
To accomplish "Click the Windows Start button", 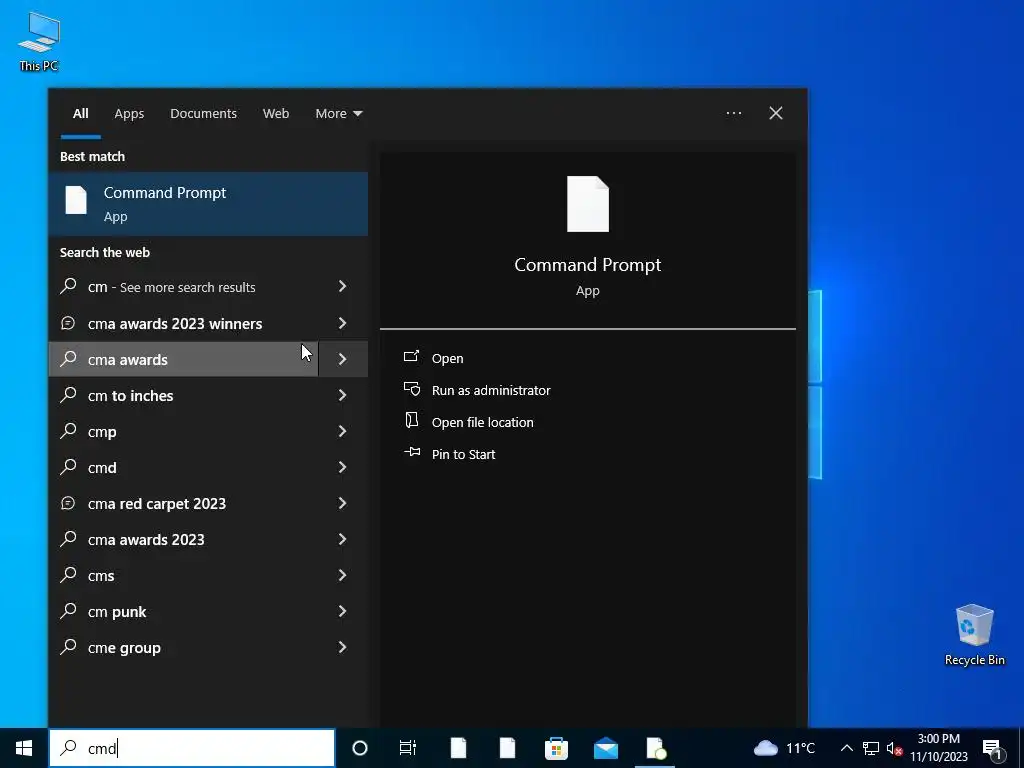I will (x=24, y=748).
